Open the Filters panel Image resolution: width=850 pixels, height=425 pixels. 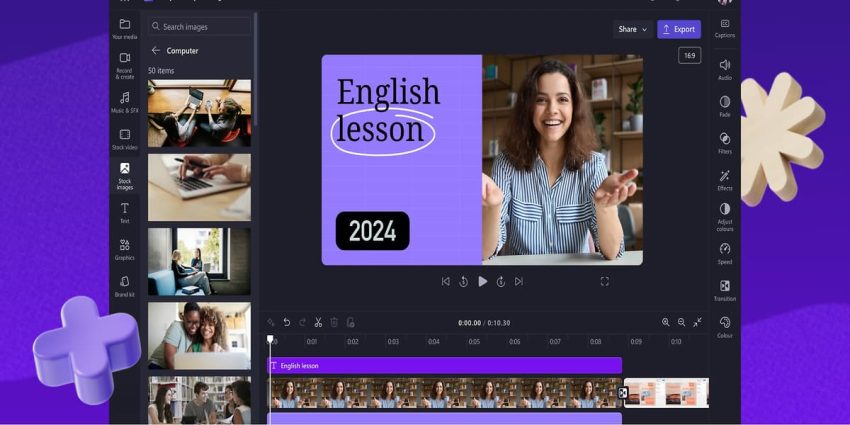click(x=725, y=143)
